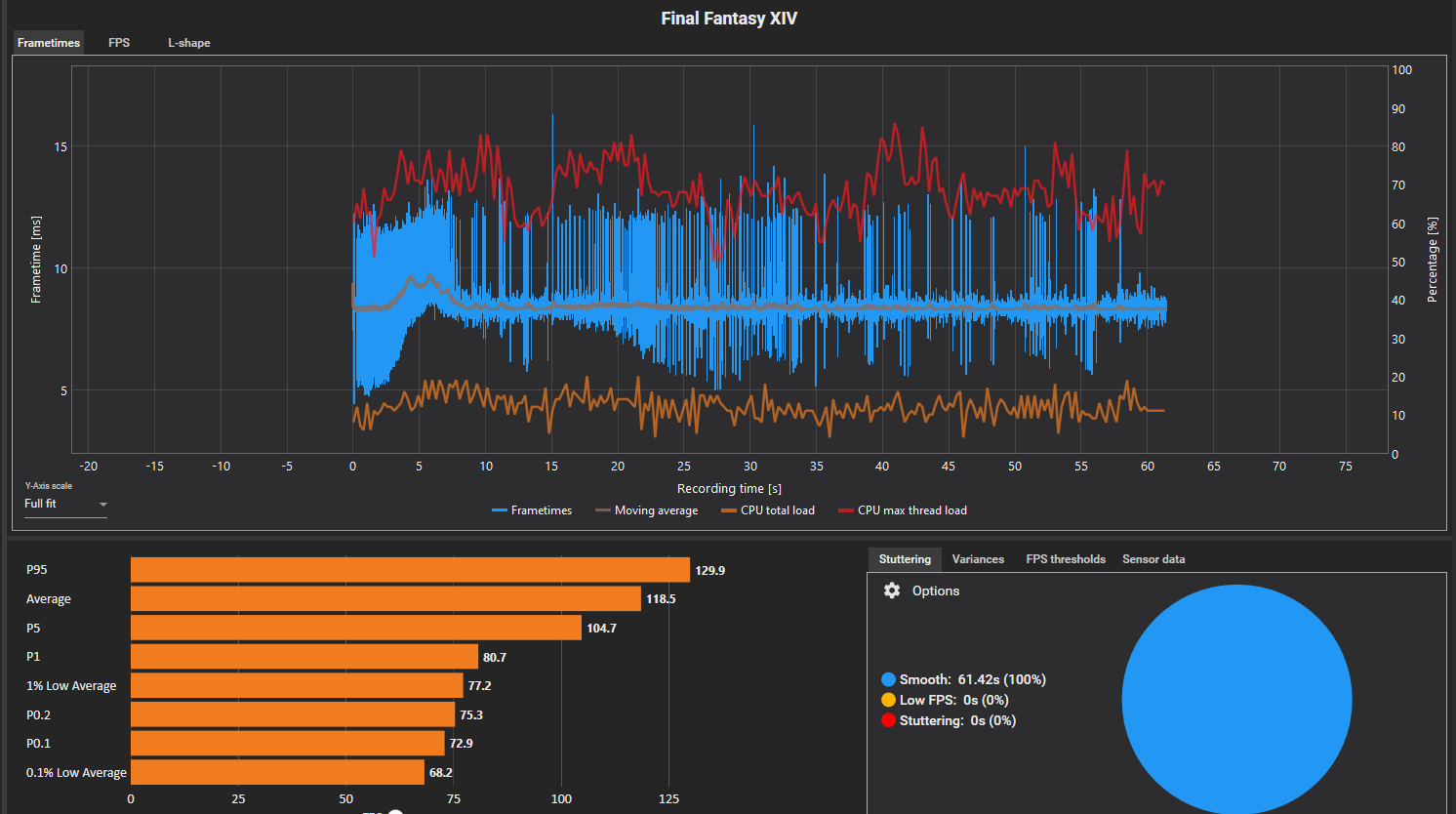The width and height of the screenshot is (1456, 814).
Task: Click the blue pie chart
Action: 1236,699
